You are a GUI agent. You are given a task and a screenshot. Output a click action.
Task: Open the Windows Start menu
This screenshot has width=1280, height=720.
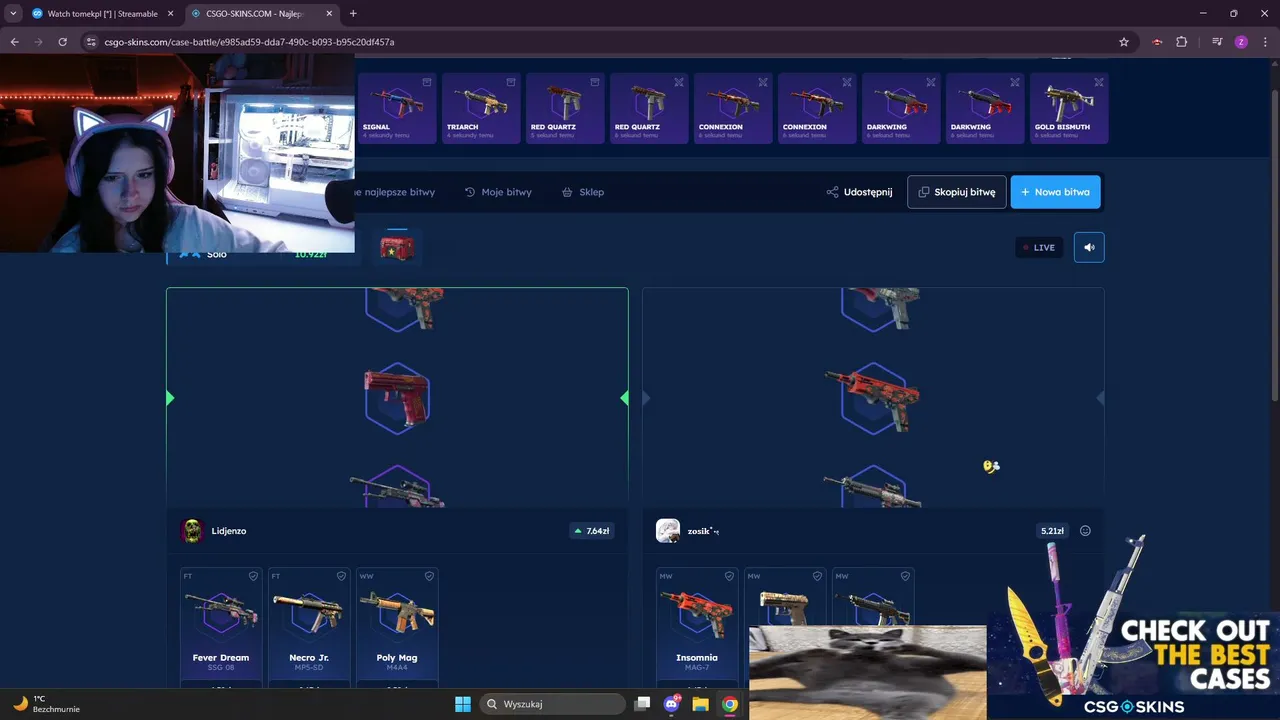(463, 704)
